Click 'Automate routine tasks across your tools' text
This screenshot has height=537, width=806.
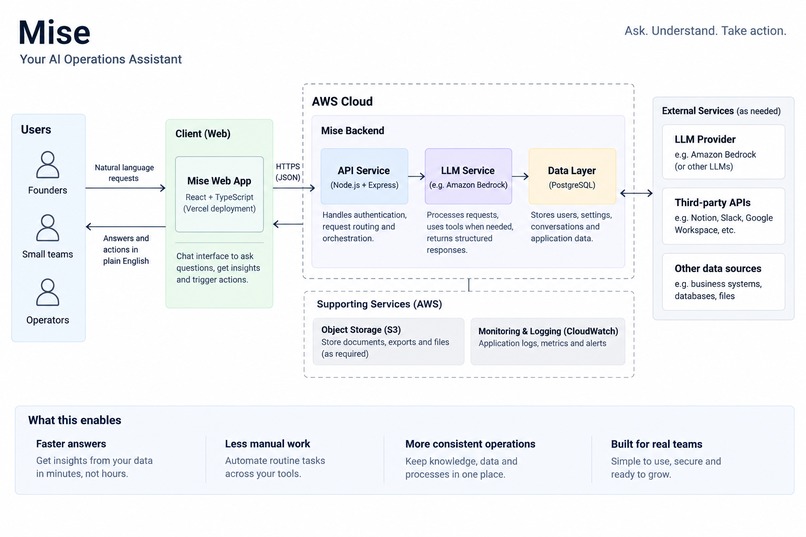pos(275,467)
